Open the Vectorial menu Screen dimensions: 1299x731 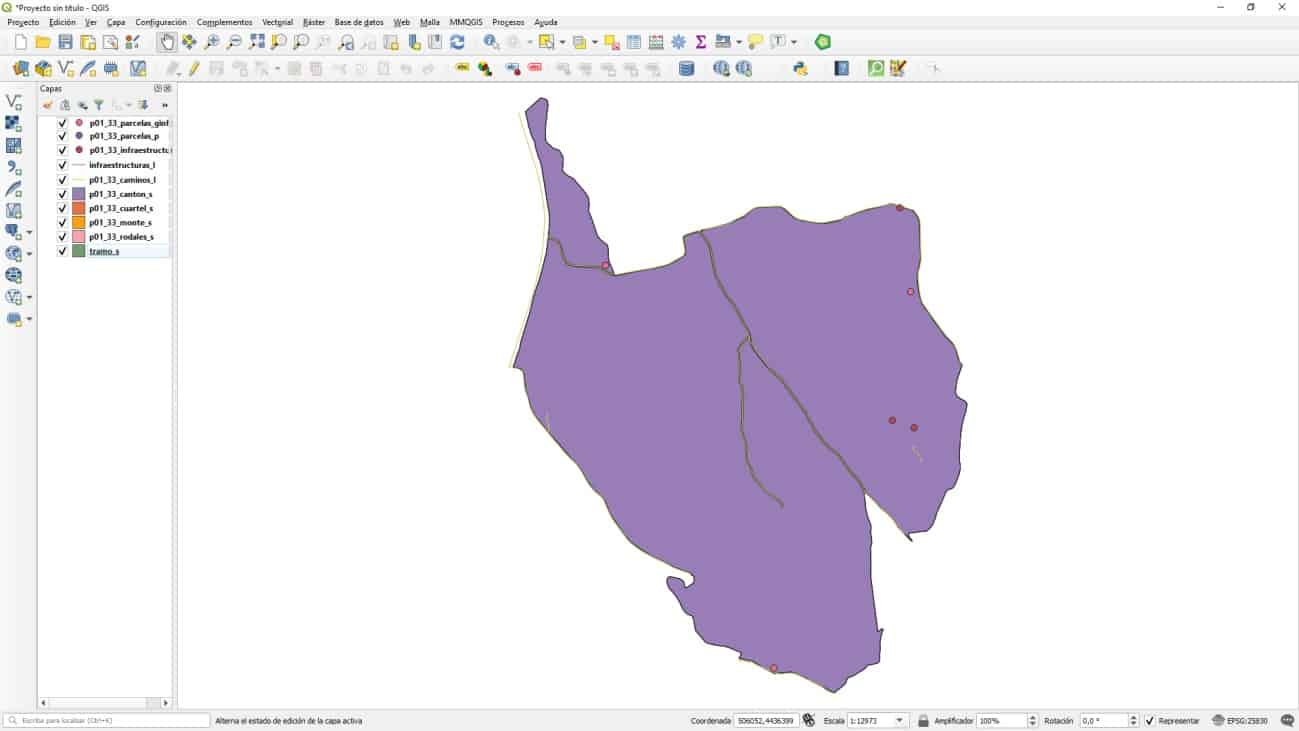tap(277, 22)
